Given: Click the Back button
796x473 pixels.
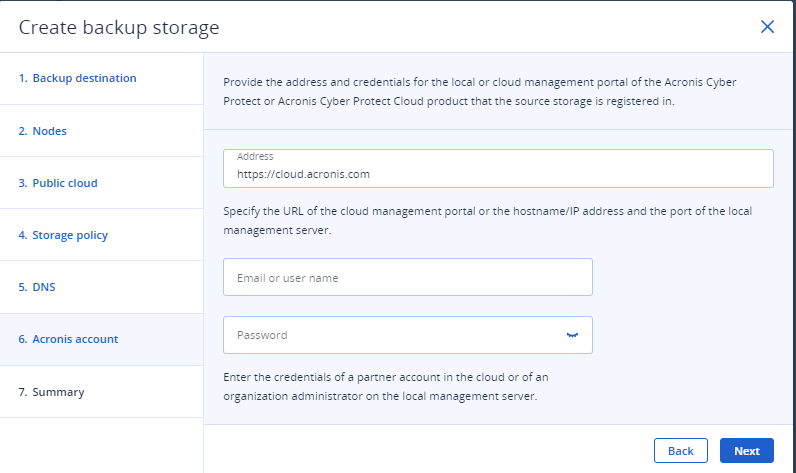Looking at the screenshot, I should coord(680,451).
